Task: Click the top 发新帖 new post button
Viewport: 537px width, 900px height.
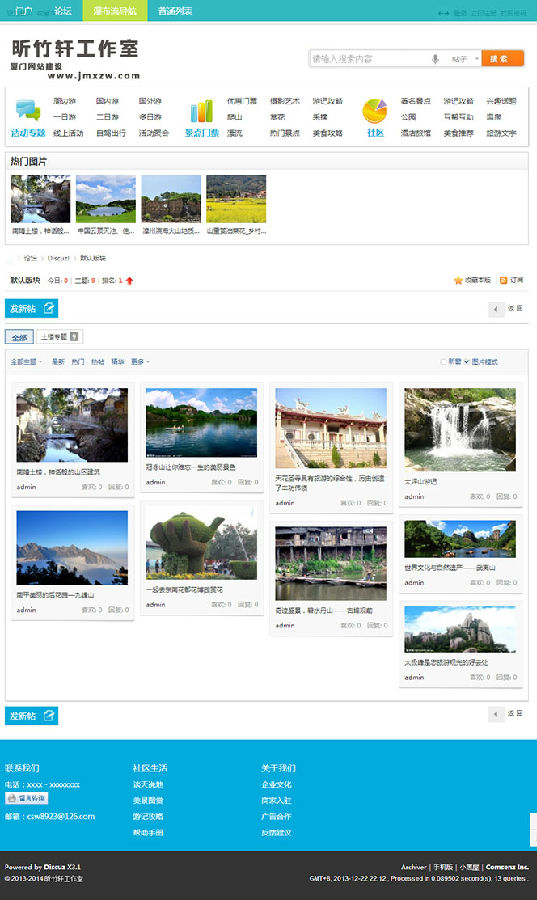Action: (x=32, y=309)
